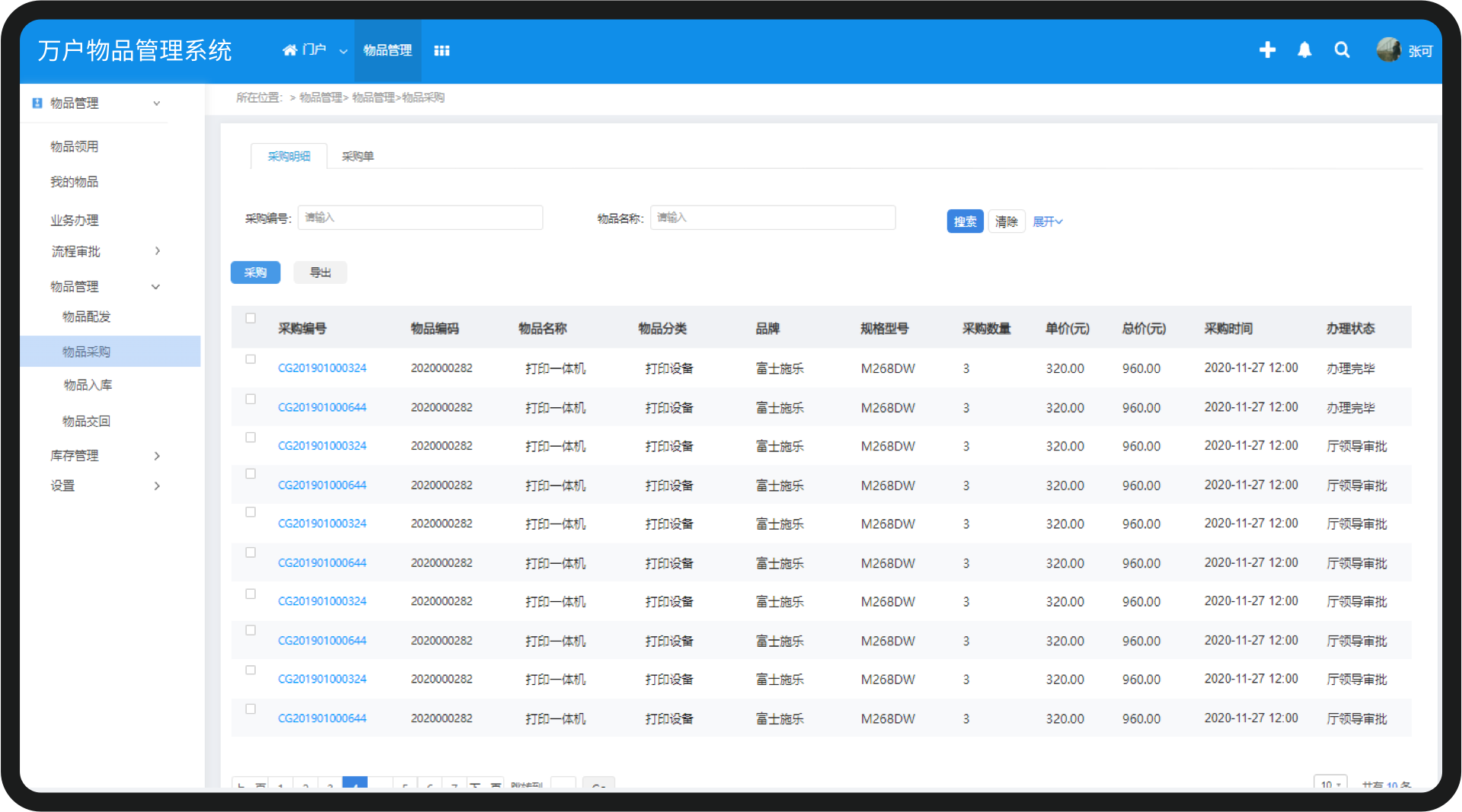
Task: Expand 设置 submenu
Action: tap(158, 486)
